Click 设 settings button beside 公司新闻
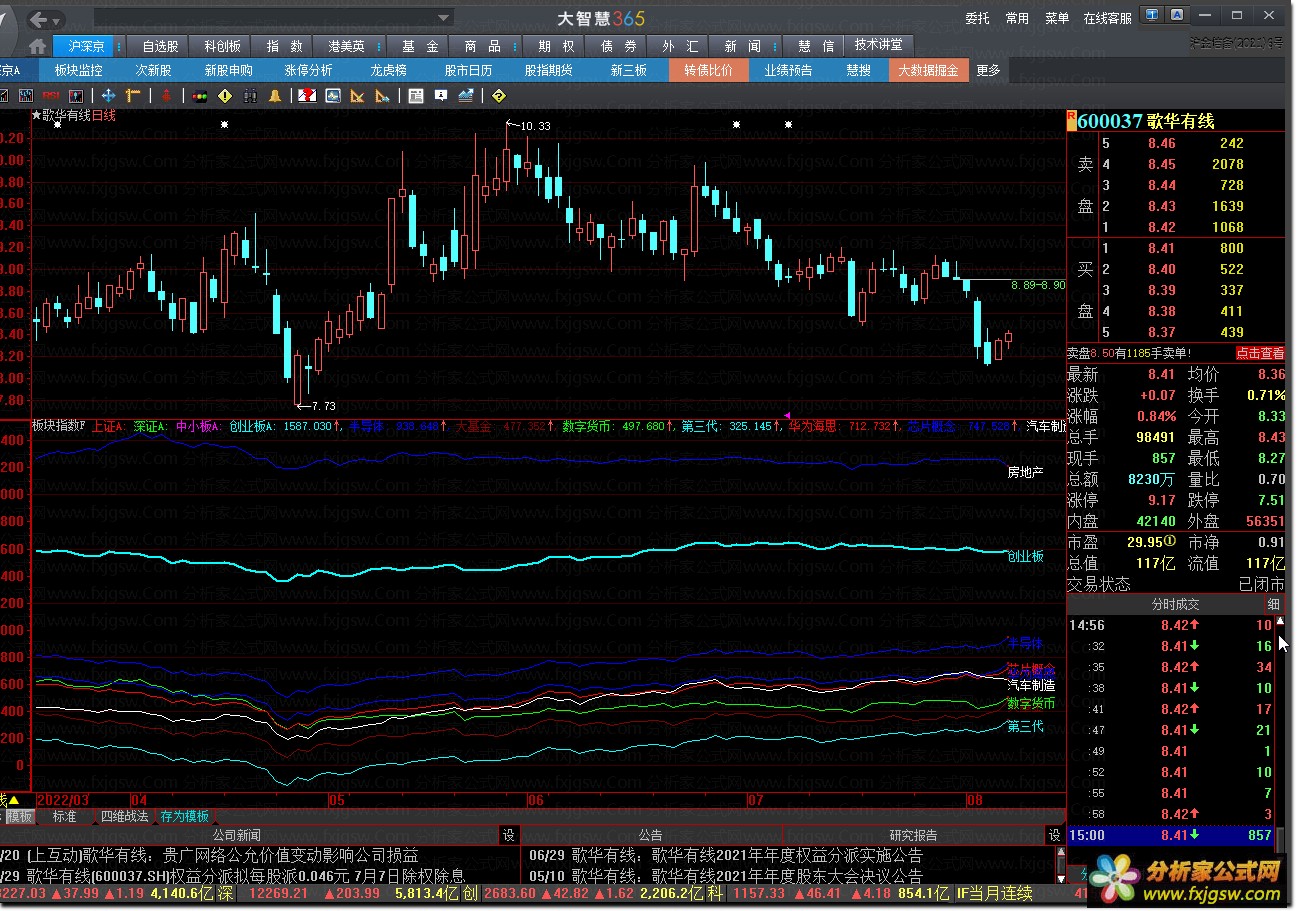Viewport: 1297px width, 911px height. (508, 835)
